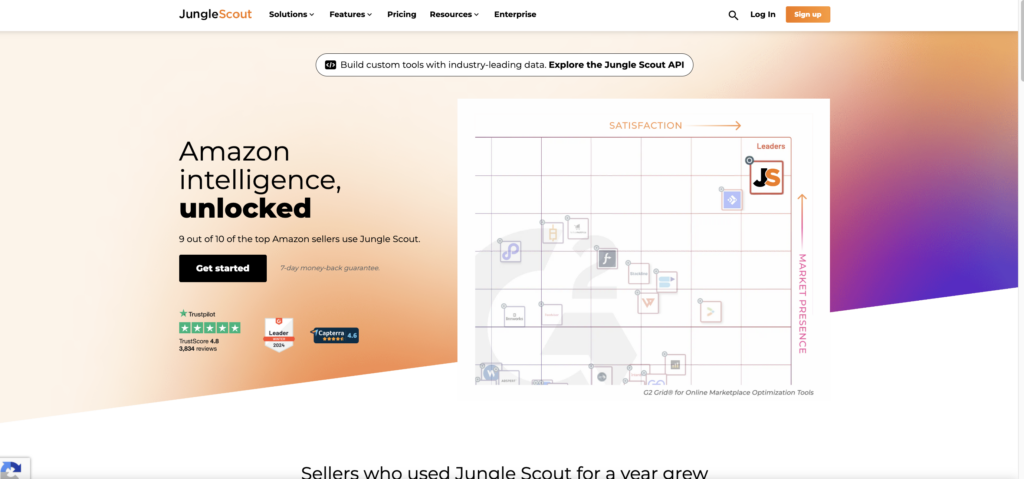
Task: Click the G2 Grid caption text
Action: 728,393
